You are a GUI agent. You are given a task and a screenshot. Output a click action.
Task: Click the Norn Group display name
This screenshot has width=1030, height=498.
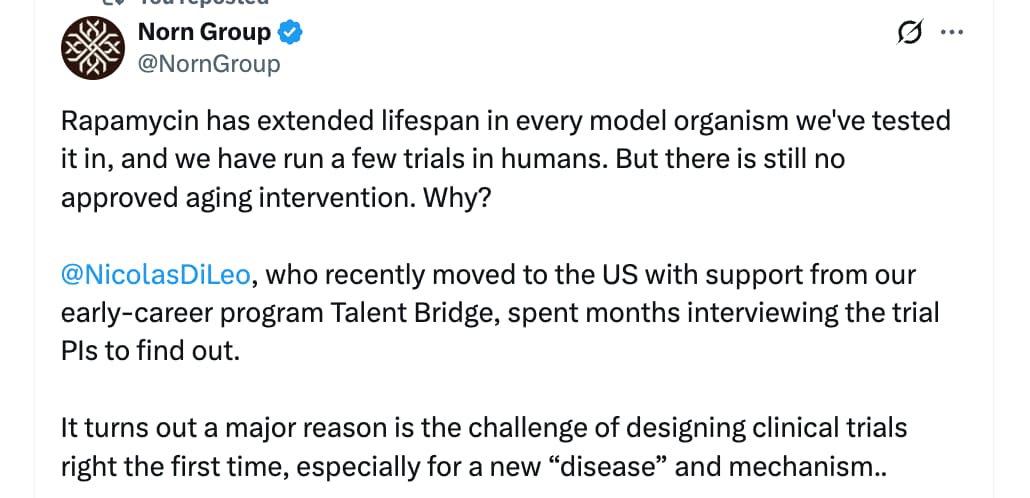pyautogui.click(x=204, y=33)
